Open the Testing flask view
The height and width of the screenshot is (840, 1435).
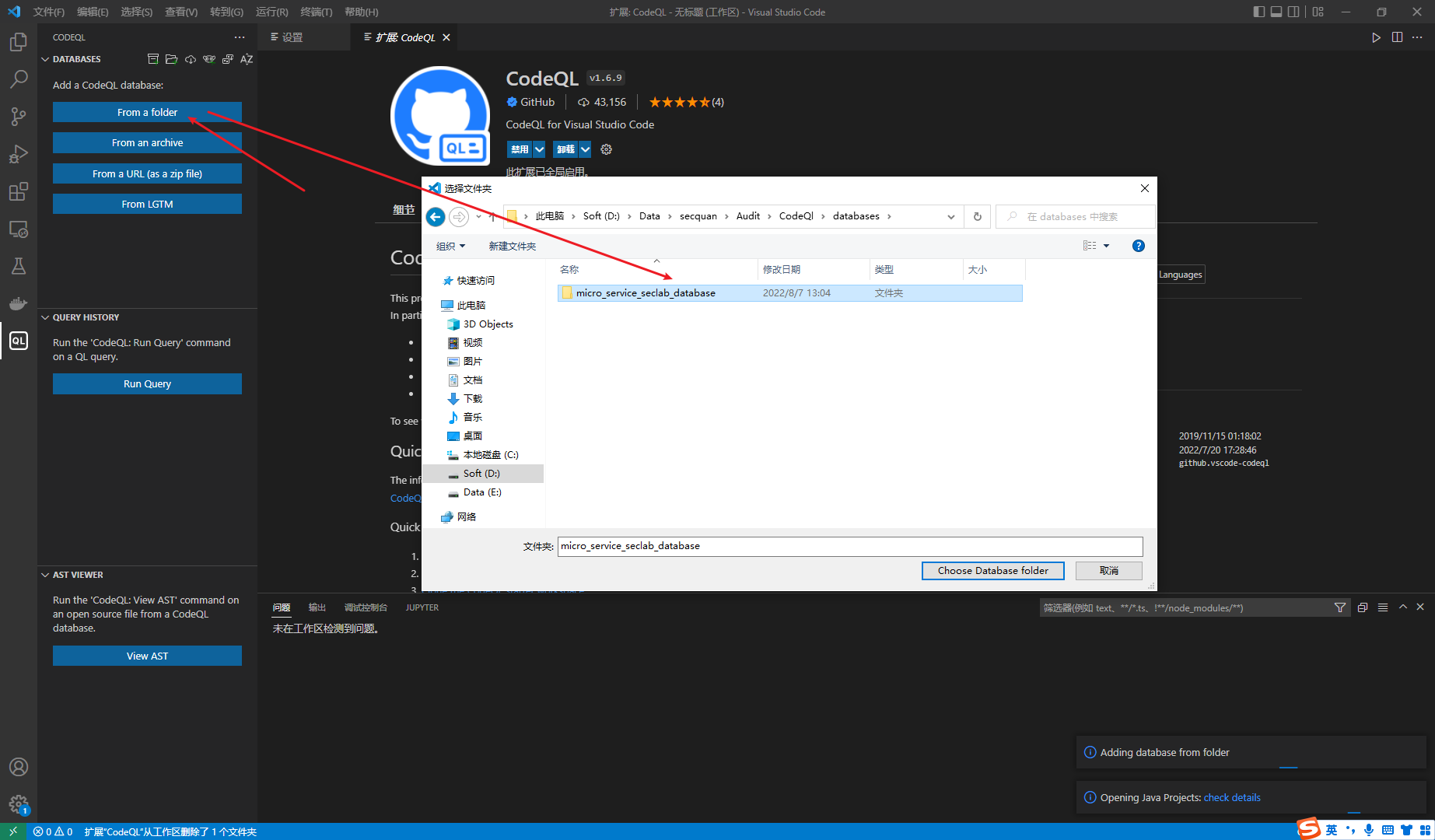pos(19,266)
